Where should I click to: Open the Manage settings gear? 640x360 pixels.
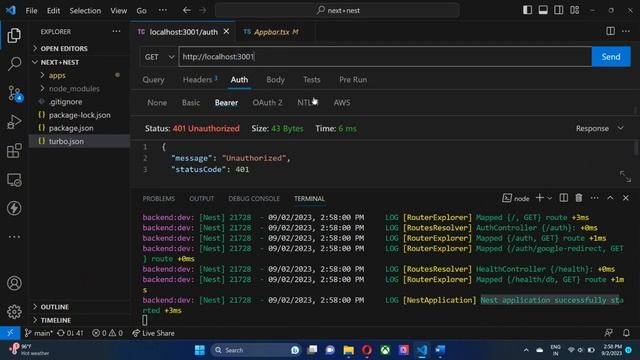(x=14, y=311)
